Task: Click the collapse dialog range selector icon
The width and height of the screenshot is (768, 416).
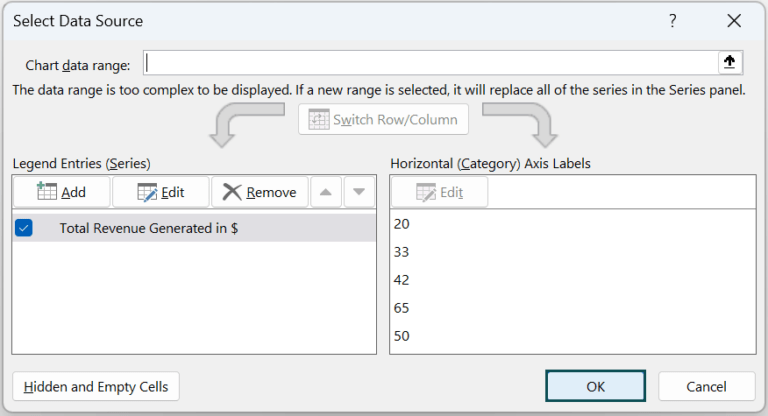Action: (730, 63)
